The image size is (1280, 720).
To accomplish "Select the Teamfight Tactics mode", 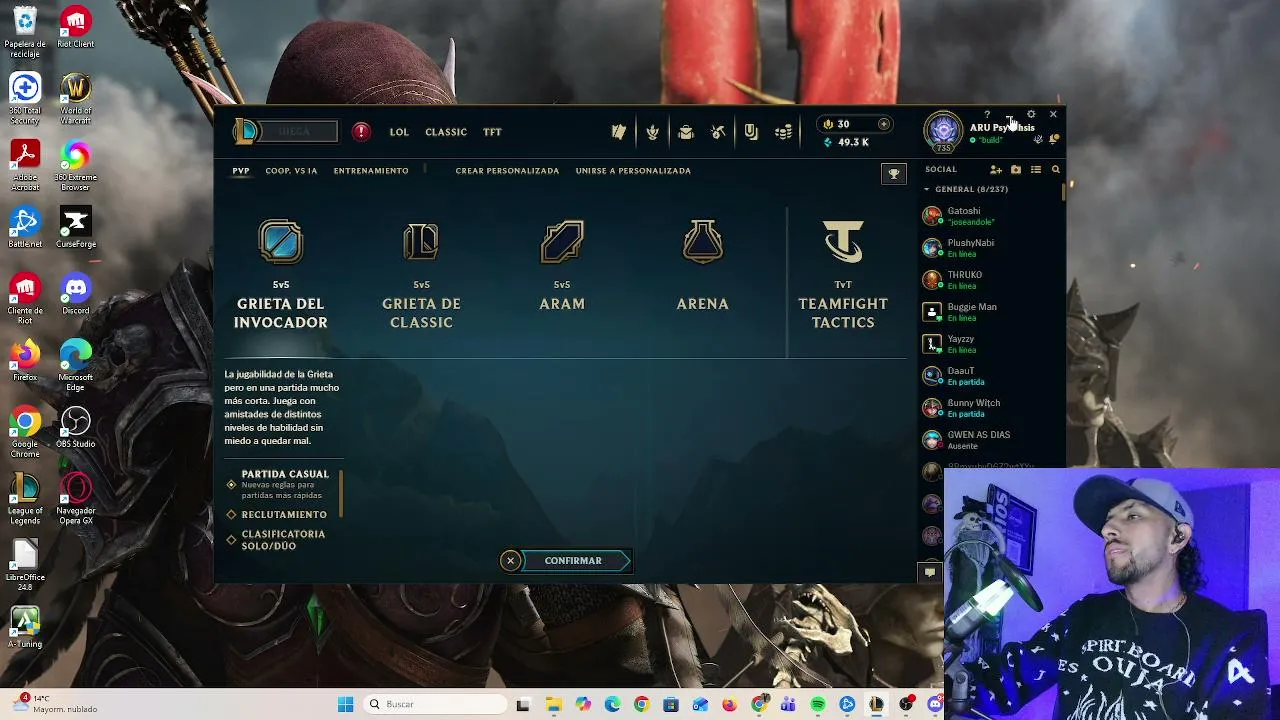I will (843, 275).
